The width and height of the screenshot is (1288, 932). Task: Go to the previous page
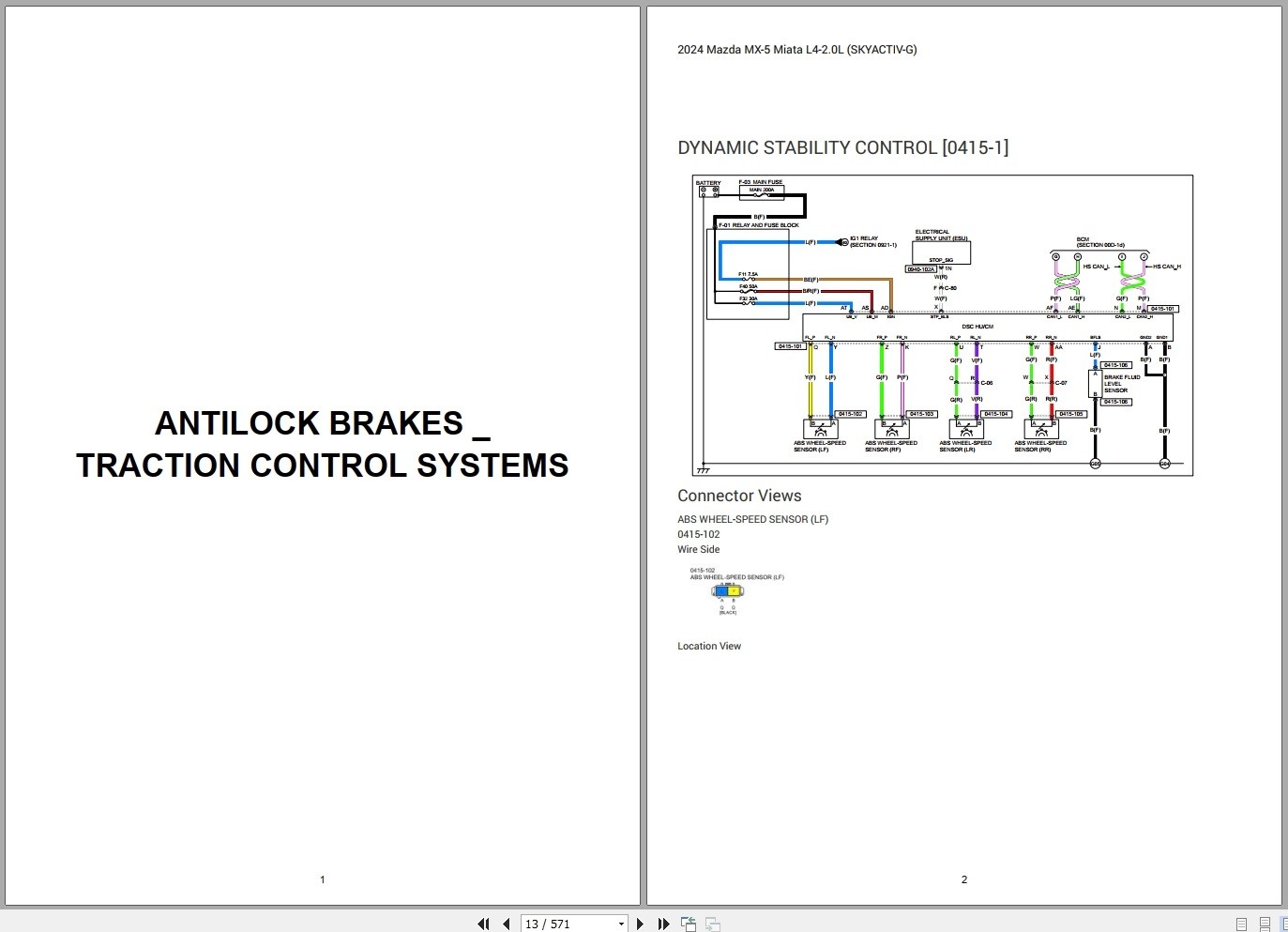click(x=507, y=924)
